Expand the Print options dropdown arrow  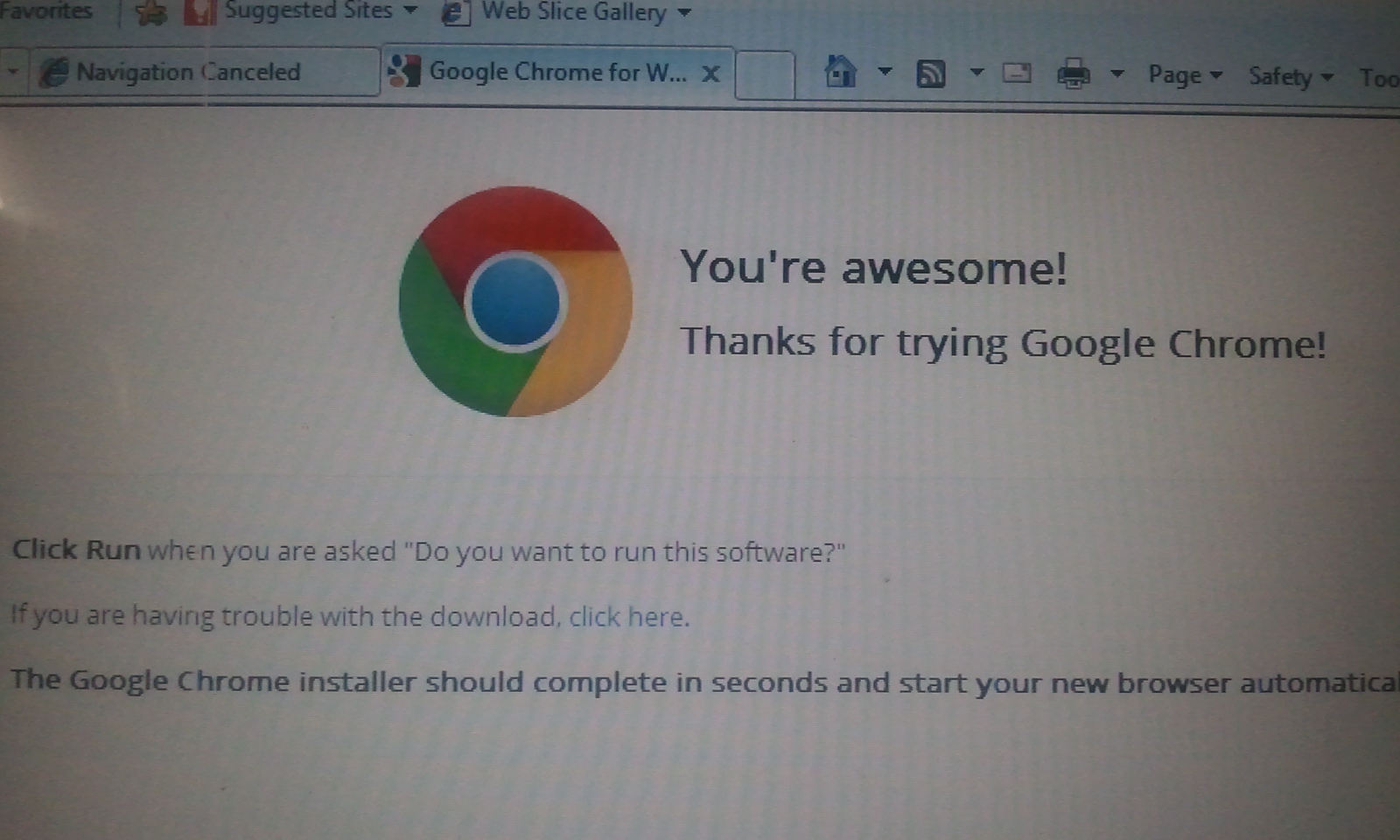coord(1116,74)
